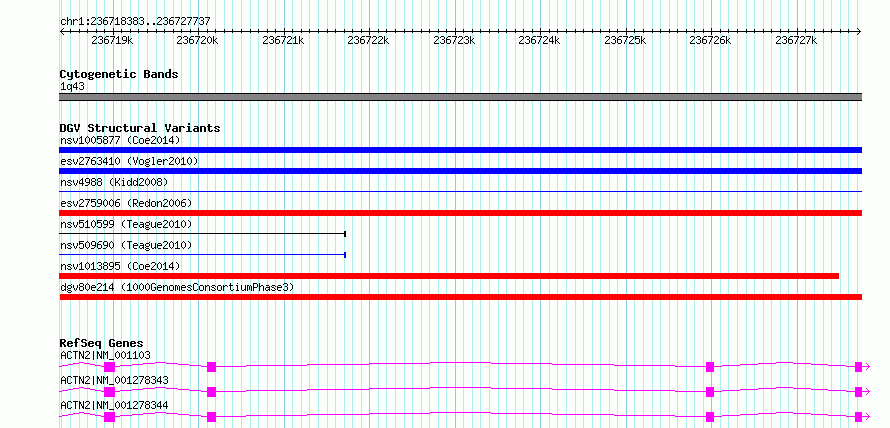The width and height of the screenshot is (890, 428).
Task: Click the nsv509690 (Teague2010) variant label
Action: (x=126, y=245)
